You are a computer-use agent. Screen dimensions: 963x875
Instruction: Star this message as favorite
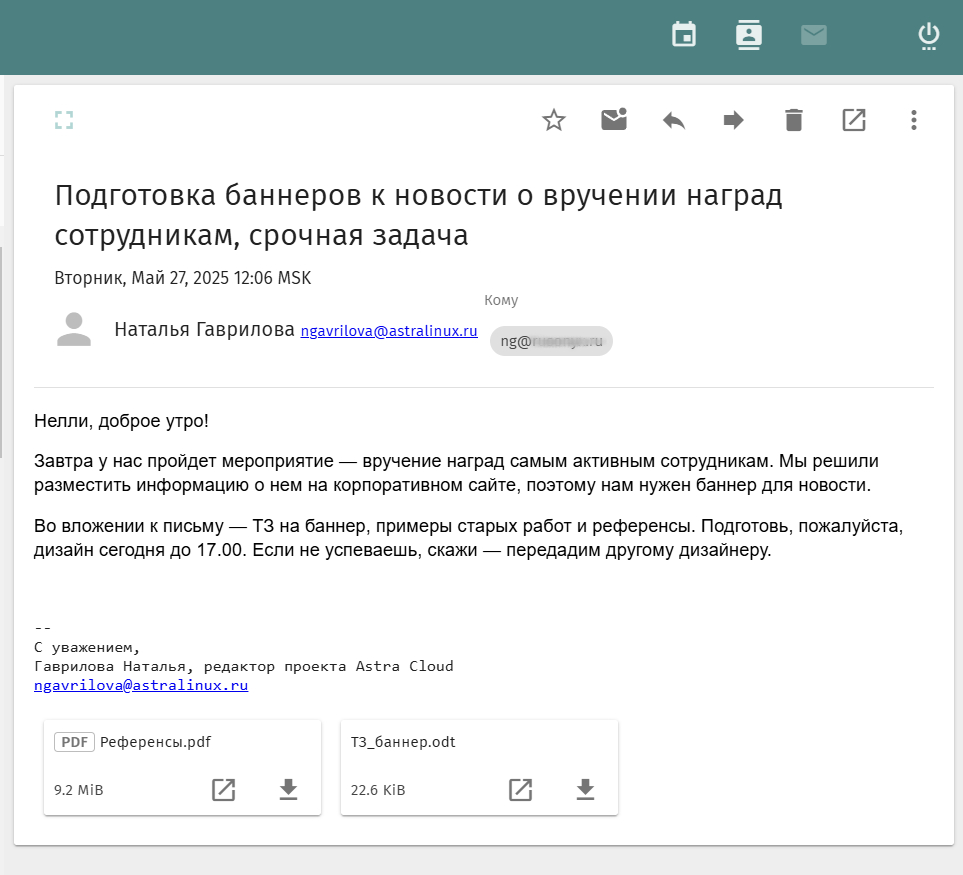[553, 120]
